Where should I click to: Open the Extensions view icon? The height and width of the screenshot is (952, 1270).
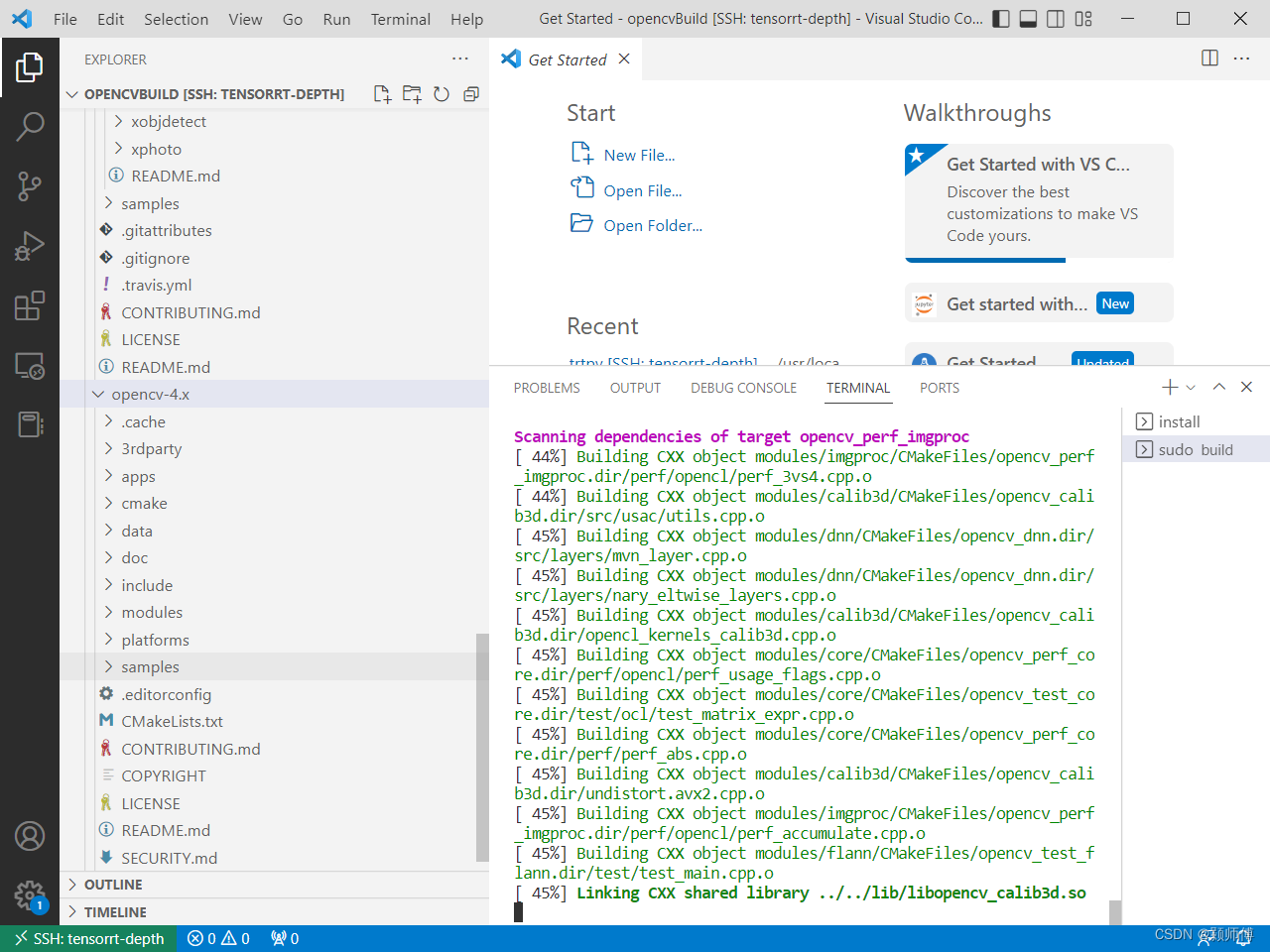pos(31,305)
